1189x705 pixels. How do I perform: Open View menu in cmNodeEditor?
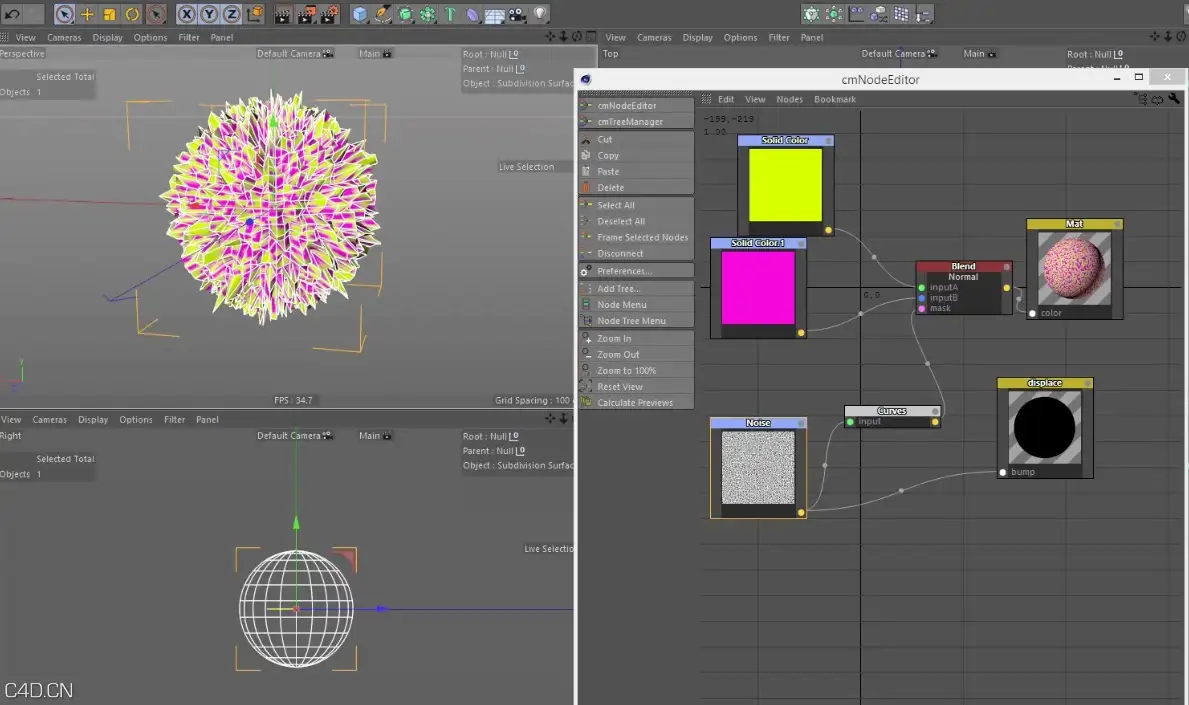tap(754, 99)
